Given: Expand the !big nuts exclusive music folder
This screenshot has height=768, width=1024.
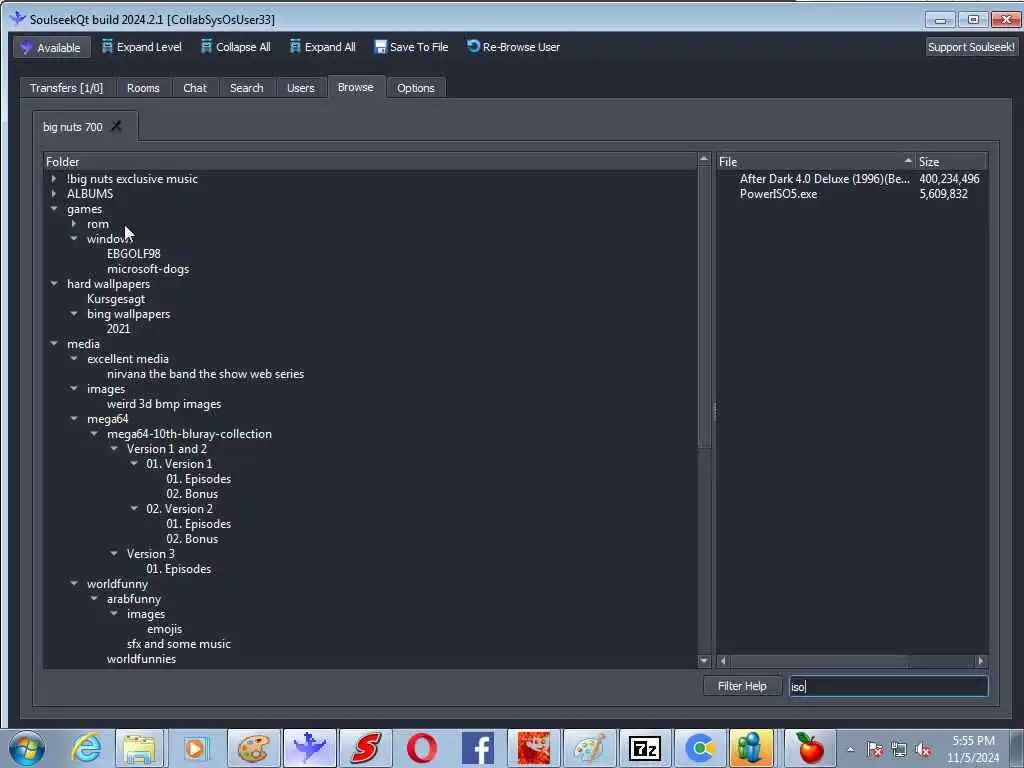Looking at the screenshot, I should pos(54,178).
